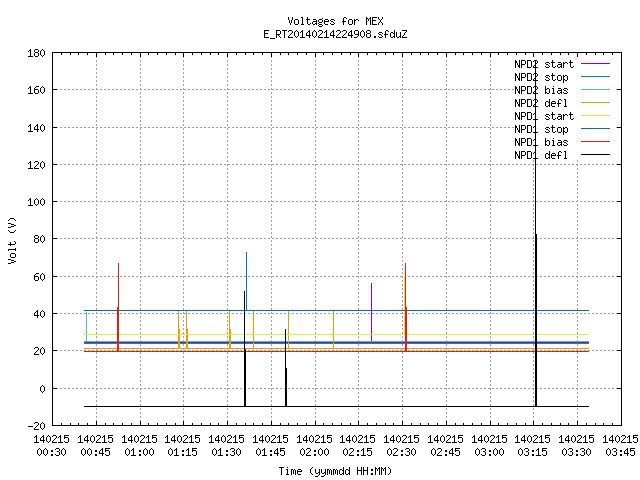The height and width of the screenshot is (480, 640).
Task: Click the black NPD1 defl legend line
Action: (x=596, y=155)
